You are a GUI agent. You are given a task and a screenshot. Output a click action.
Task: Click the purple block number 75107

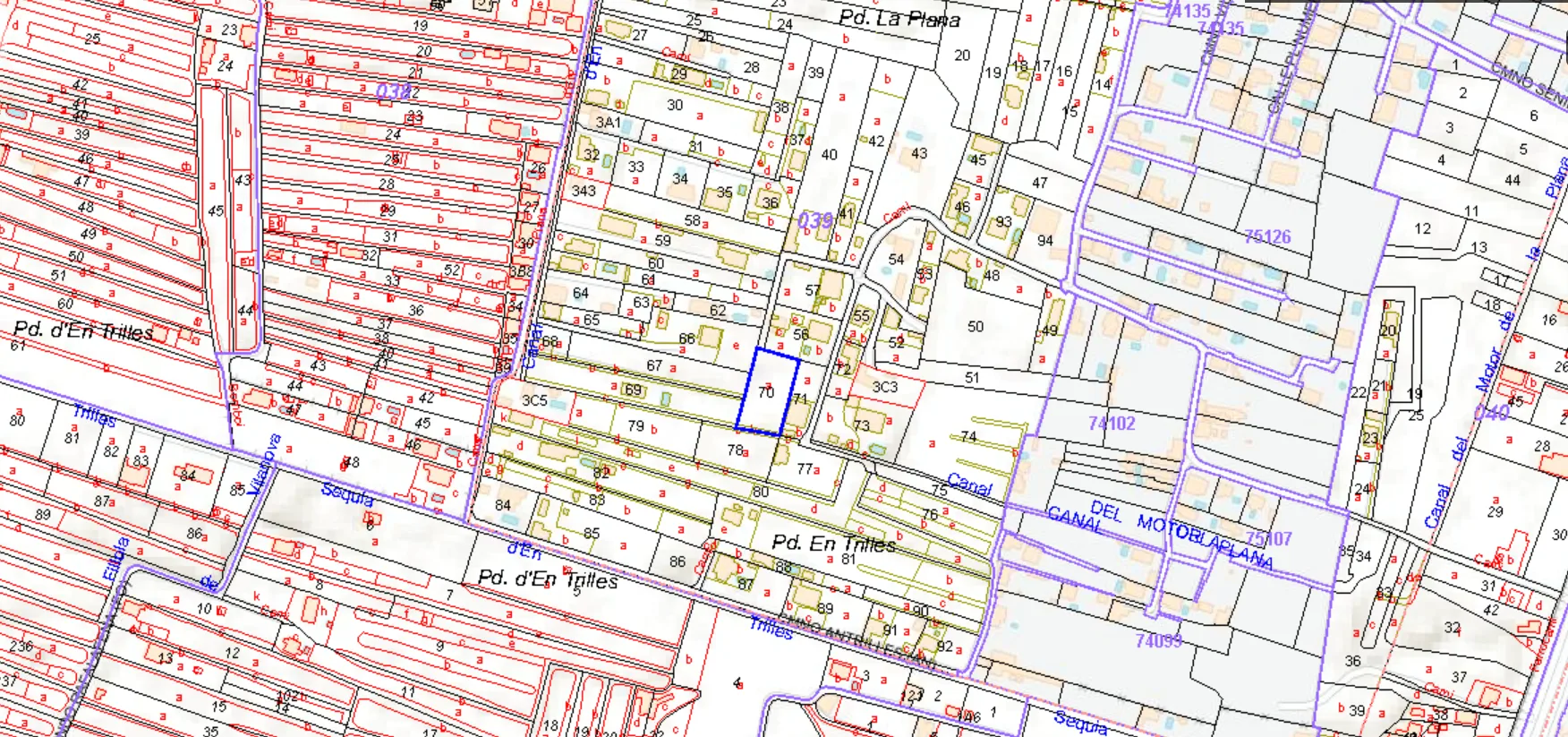[x=1269, y=538]
